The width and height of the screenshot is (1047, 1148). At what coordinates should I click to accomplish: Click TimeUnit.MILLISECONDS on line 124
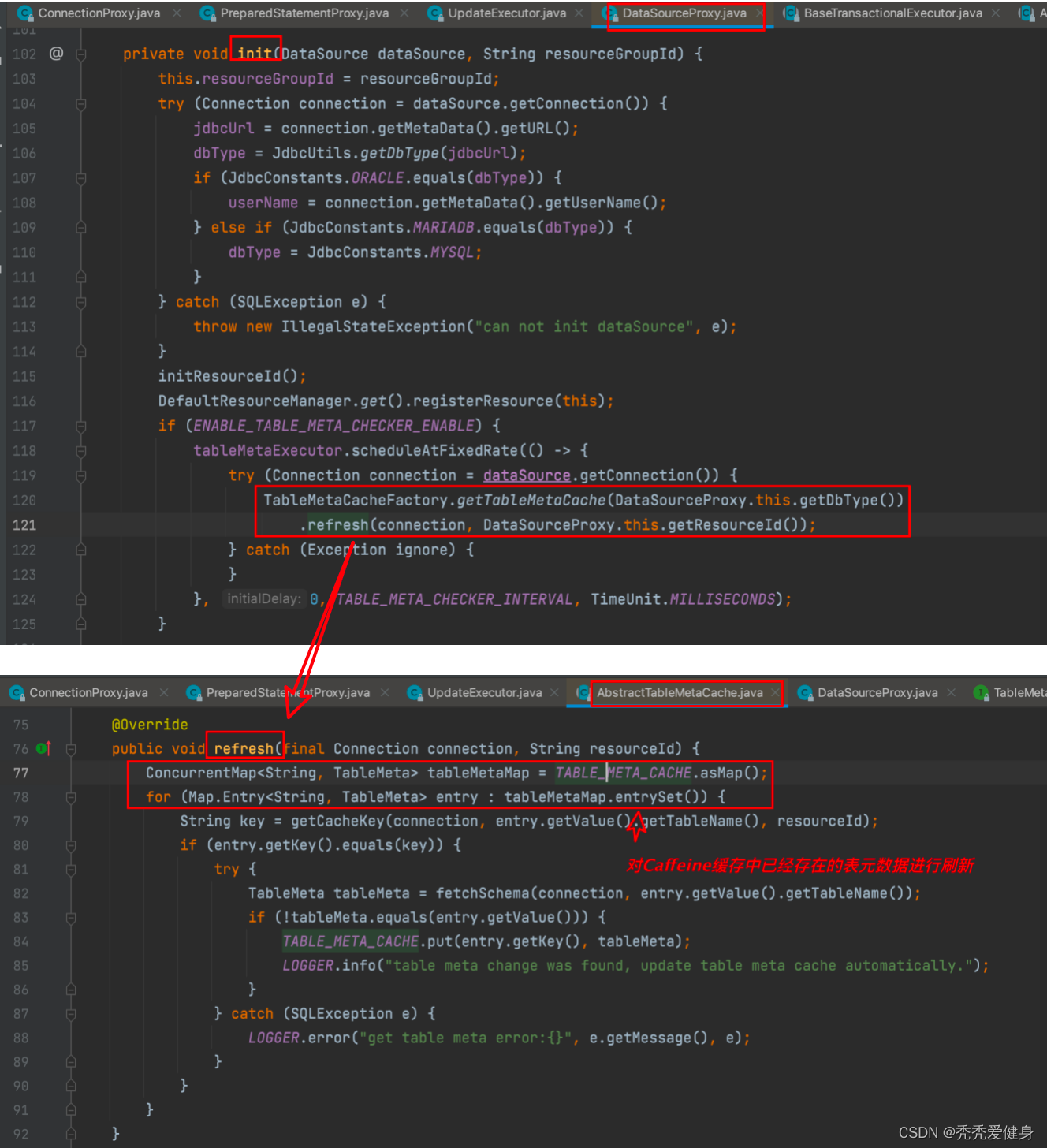pos(684,599)
